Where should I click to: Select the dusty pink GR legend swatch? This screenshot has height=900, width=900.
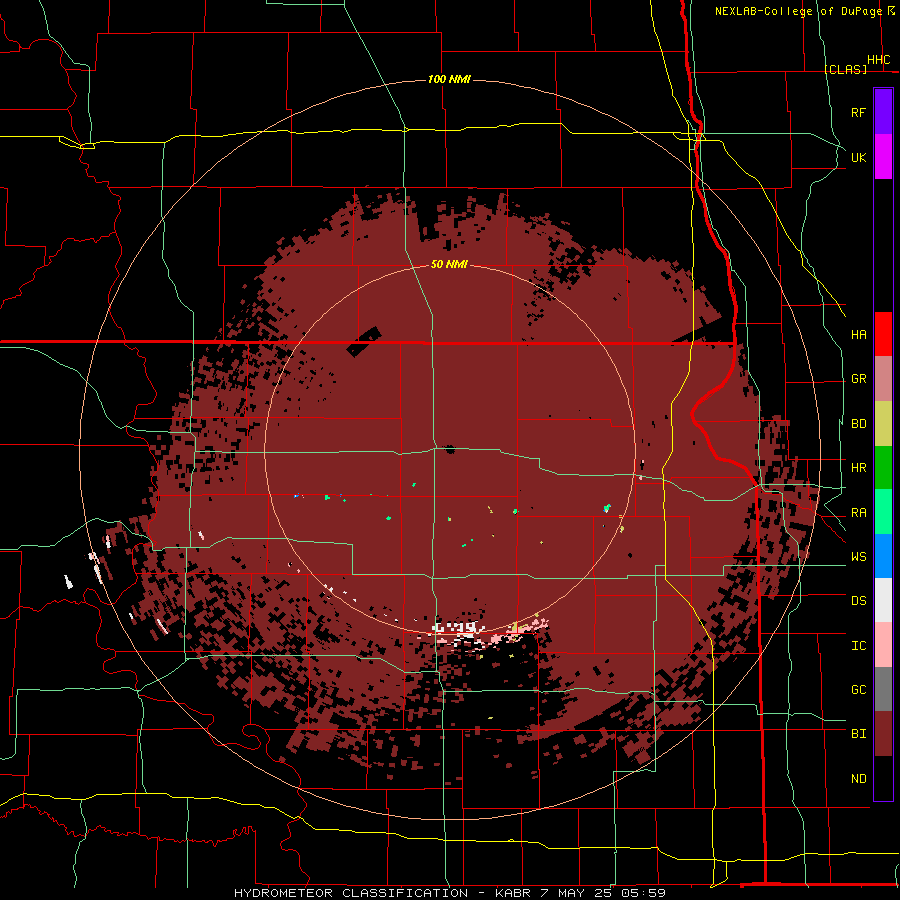883,379
